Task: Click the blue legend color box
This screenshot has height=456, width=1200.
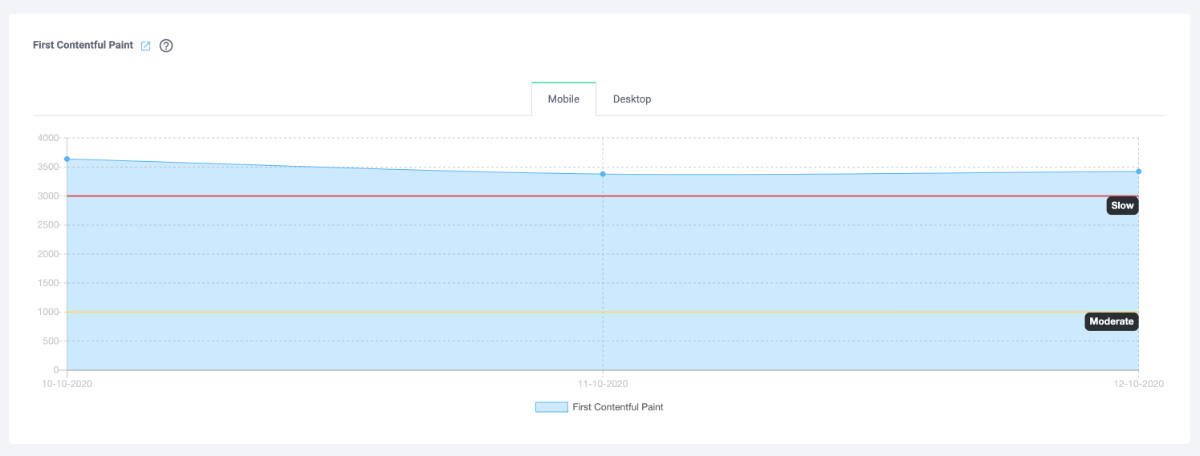Action: [551, 407]
